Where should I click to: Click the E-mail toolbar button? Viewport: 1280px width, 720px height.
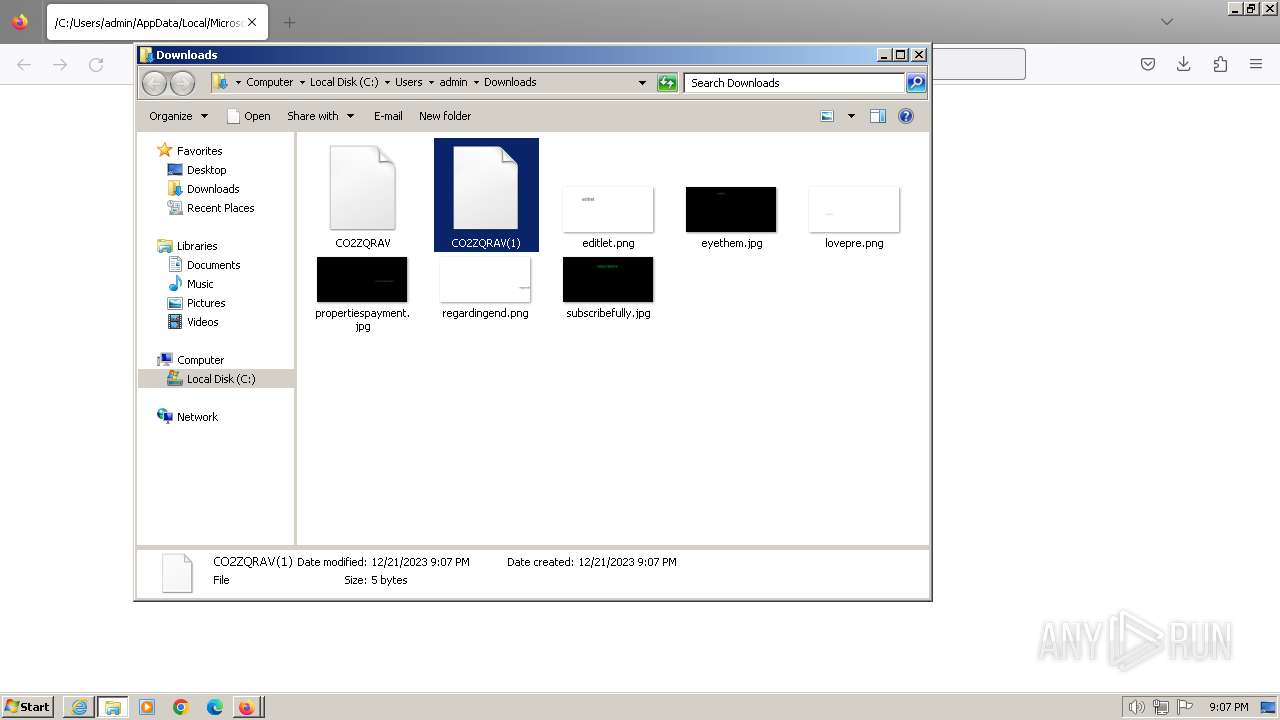388,116
